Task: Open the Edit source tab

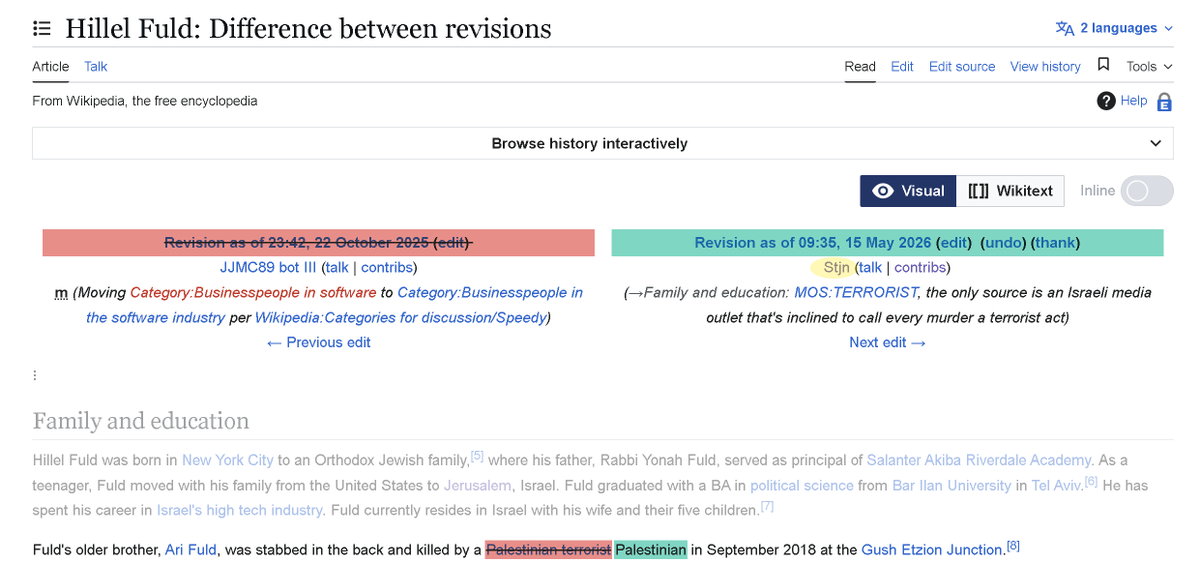Action: coord(962,66)
